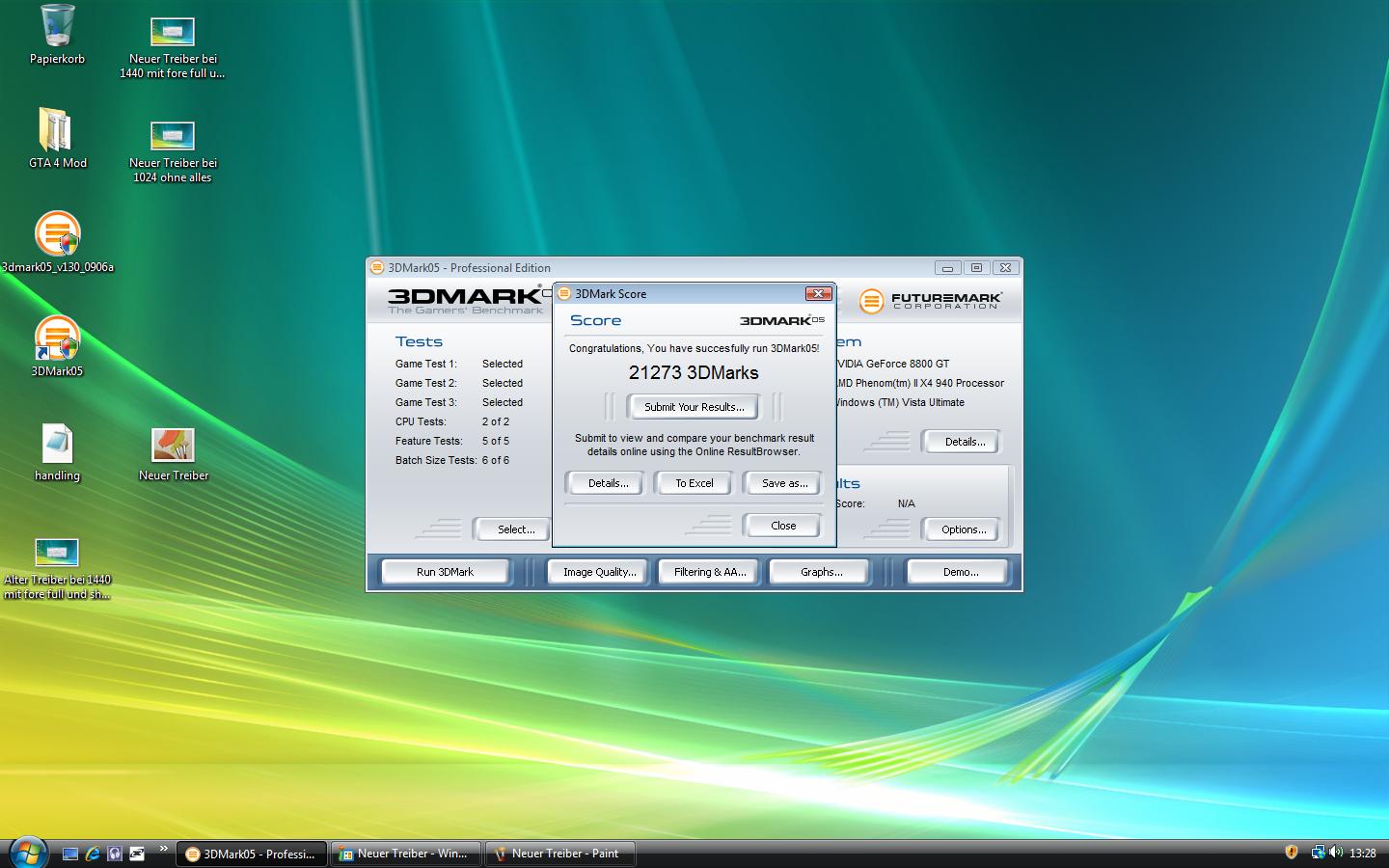Open Details in the 3DMark Score dialog

[x=608, y=483]
